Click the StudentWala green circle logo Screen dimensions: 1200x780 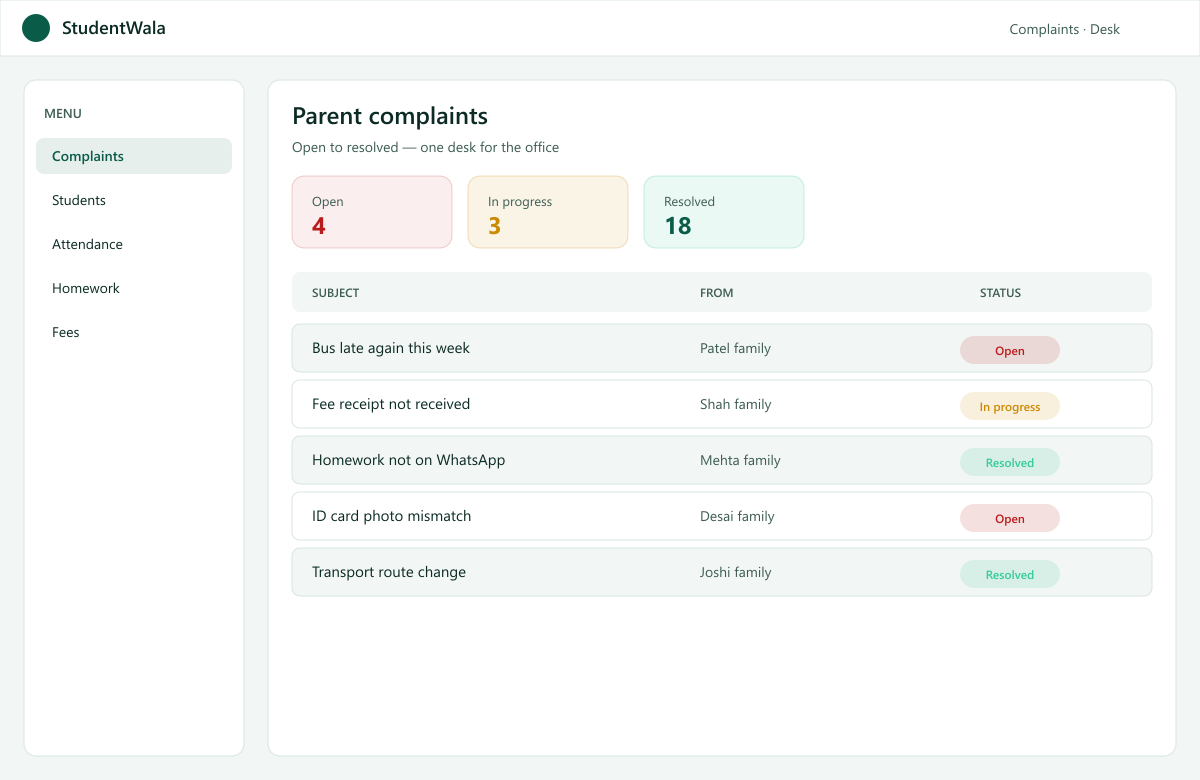[36, 28]
